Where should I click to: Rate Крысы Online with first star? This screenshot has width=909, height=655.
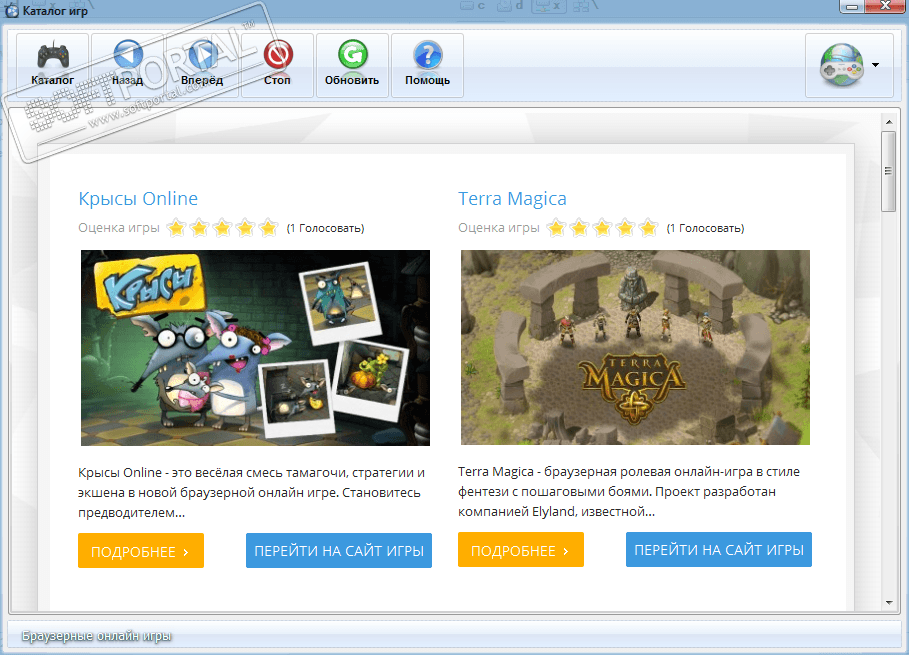176,228
